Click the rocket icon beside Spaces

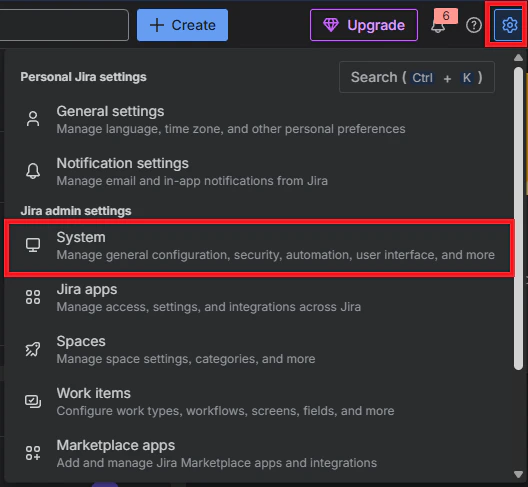[x=33, y=349]
